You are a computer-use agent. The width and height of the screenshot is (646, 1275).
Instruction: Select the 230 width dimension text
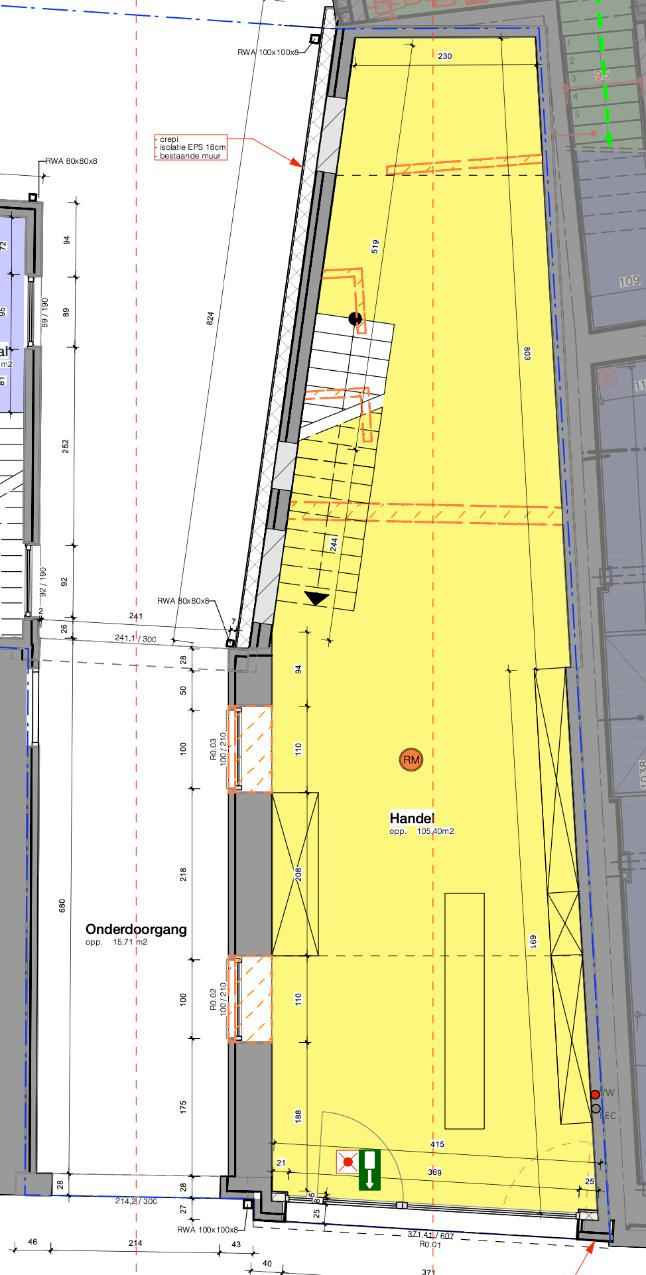point(445,57)
